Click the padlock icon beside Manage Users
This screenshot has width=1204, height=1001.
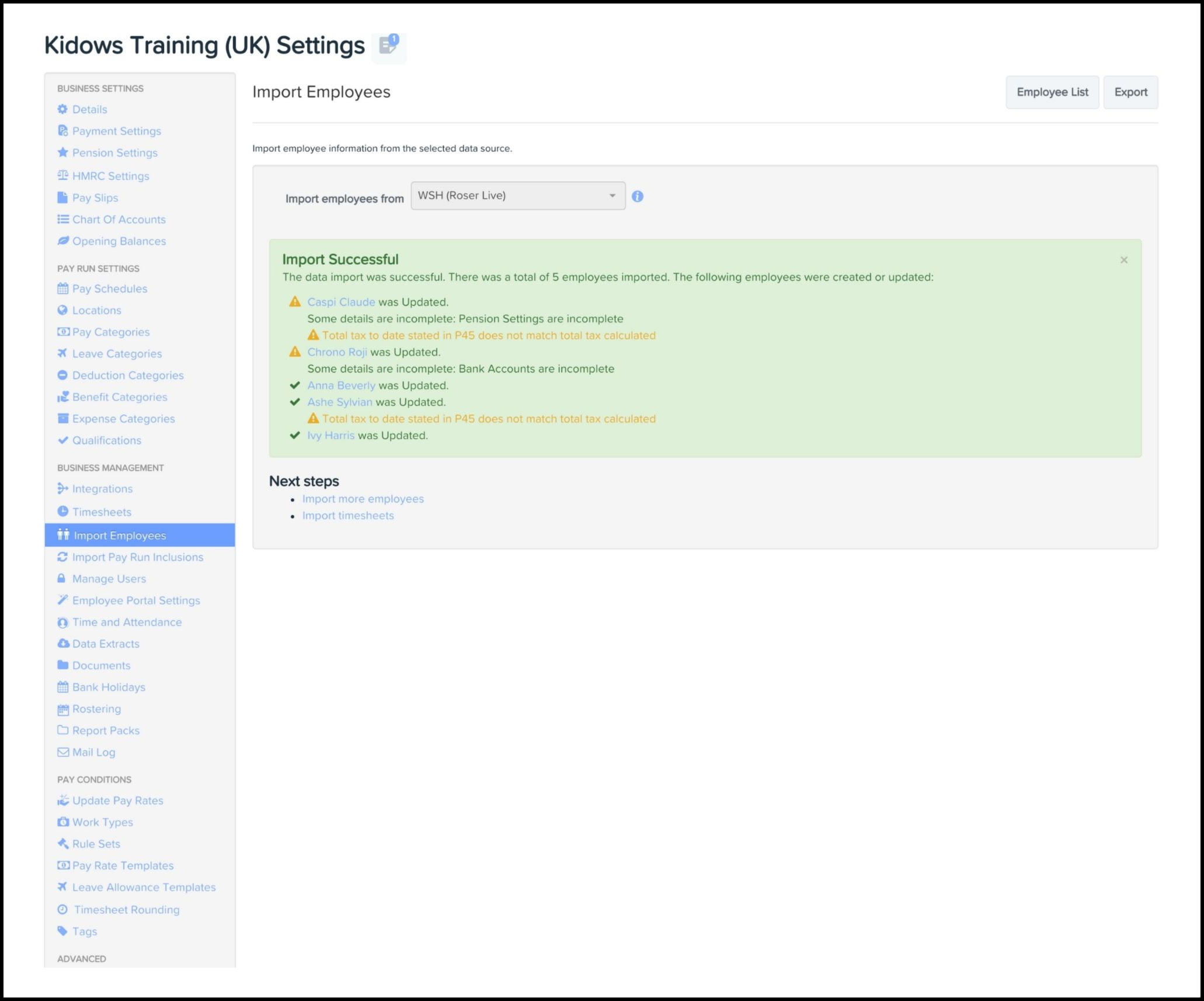pyautogui.click(x=62, y=578)
